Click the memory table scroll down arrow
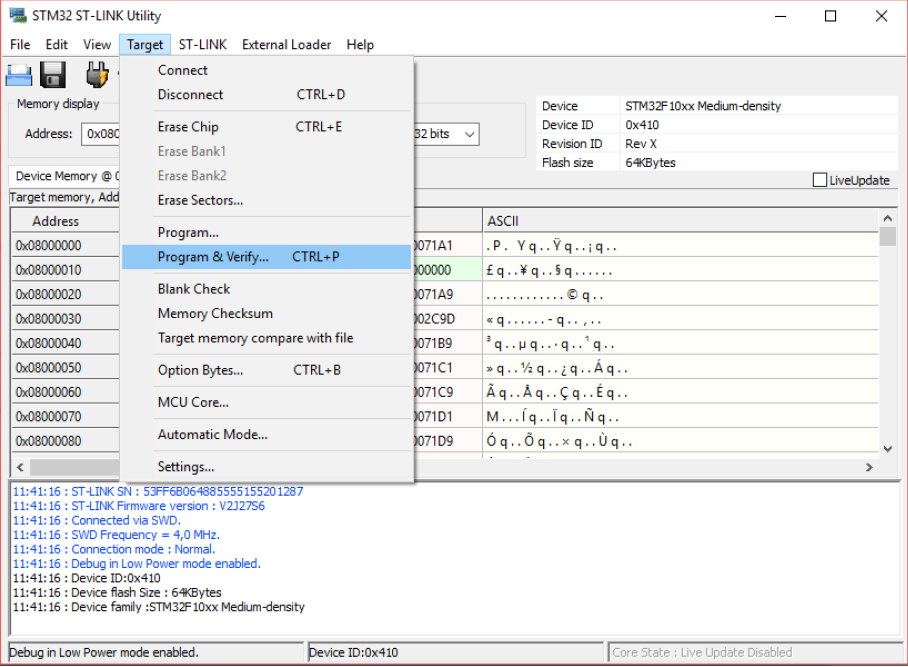The height and width of the screenshot is (667, 908). (887, 449)
